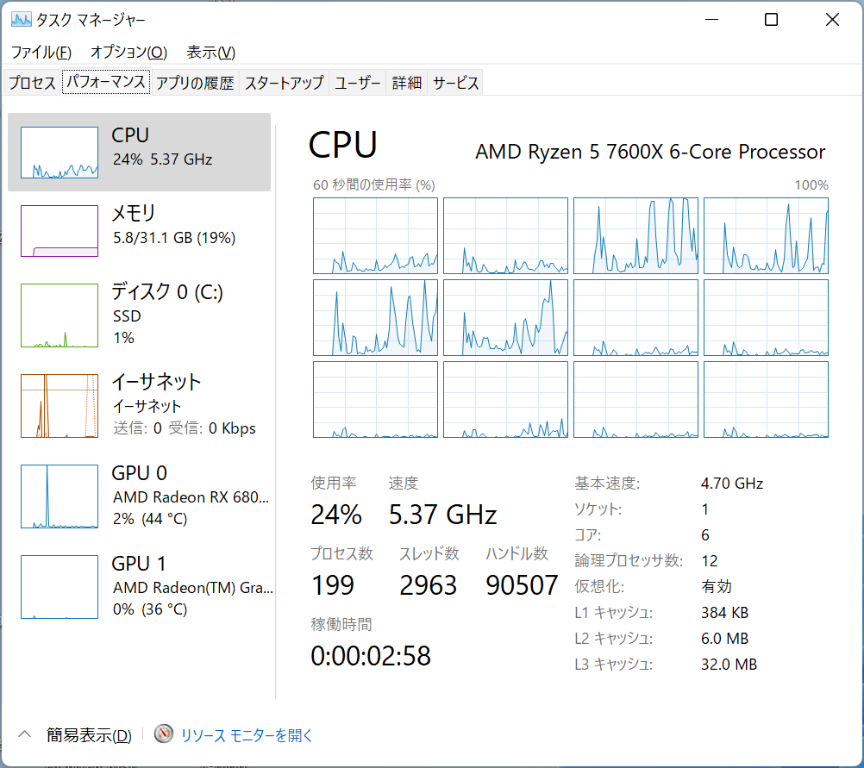Switch to the プロセス tab
864x768 pixels.
coord(32,83)
